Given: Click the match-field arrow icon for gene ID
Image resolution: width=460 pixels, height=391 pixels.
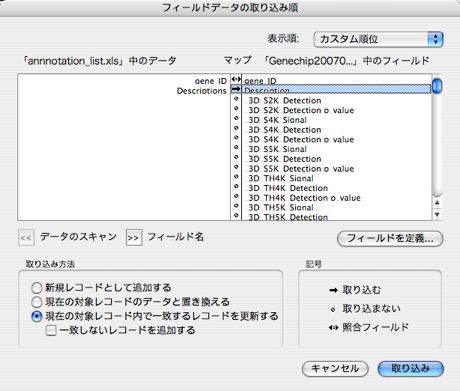Looking at the screenshot, I should click(236, 79).
